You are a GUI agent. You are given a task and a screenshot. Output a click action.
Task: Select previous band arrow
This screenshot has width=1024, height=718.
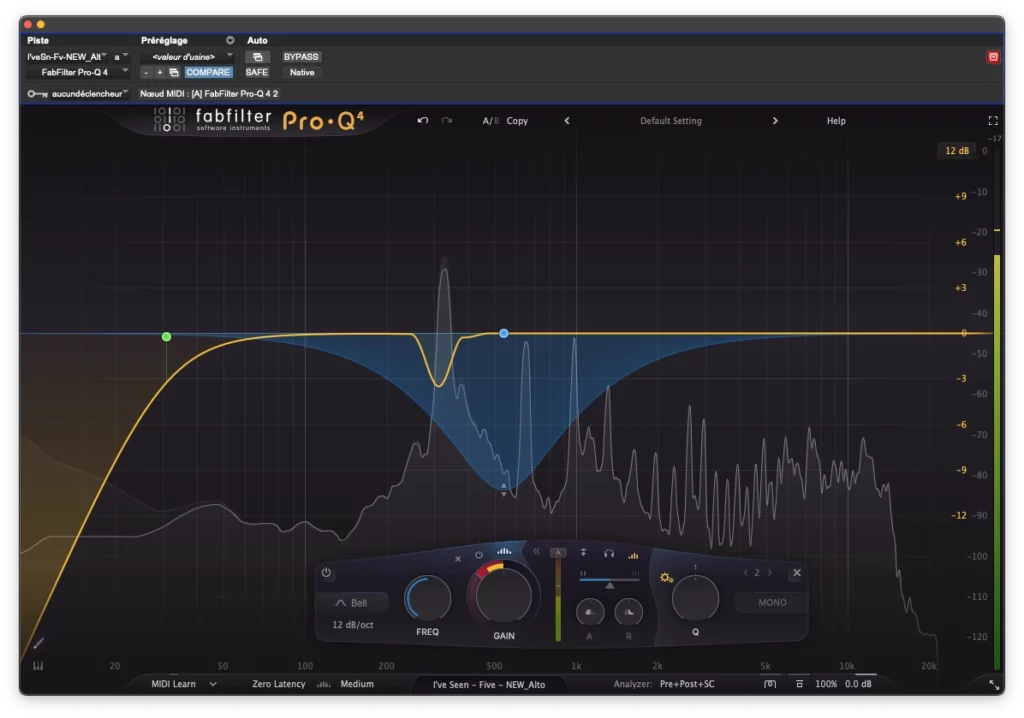pos(745,572)
